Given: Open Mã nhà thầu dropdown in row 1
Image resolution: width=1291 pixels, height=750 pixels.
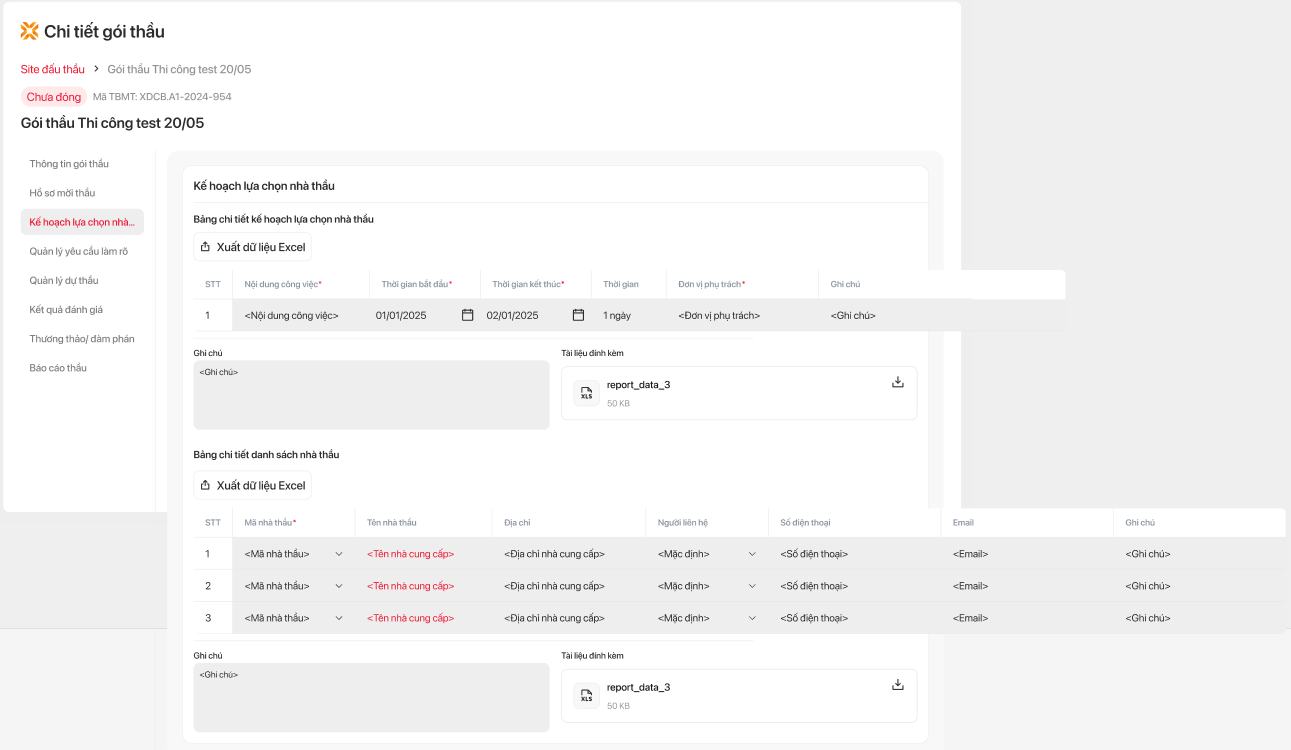Looking at the screenshot, I should pos(338,554).
